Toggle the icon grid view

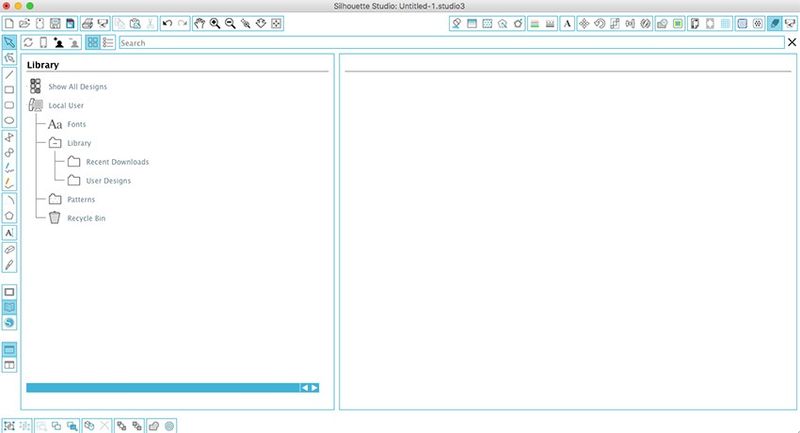pyautogui.click(x=92, y=43)
